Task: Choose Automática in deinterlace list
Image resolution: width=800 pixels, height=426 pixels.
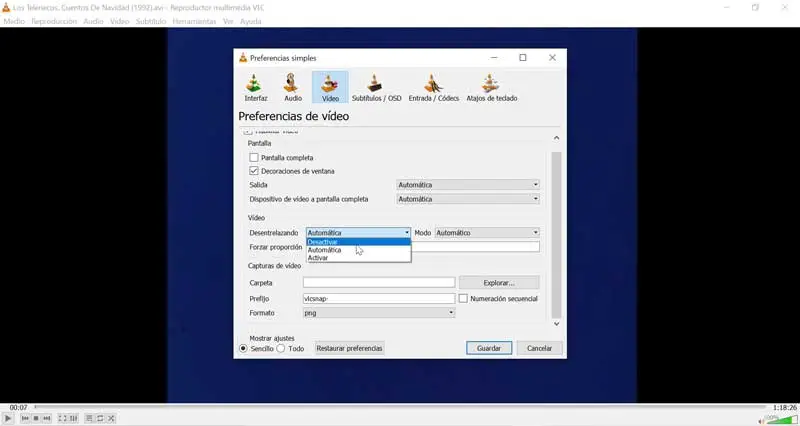Action: point(358,250)
